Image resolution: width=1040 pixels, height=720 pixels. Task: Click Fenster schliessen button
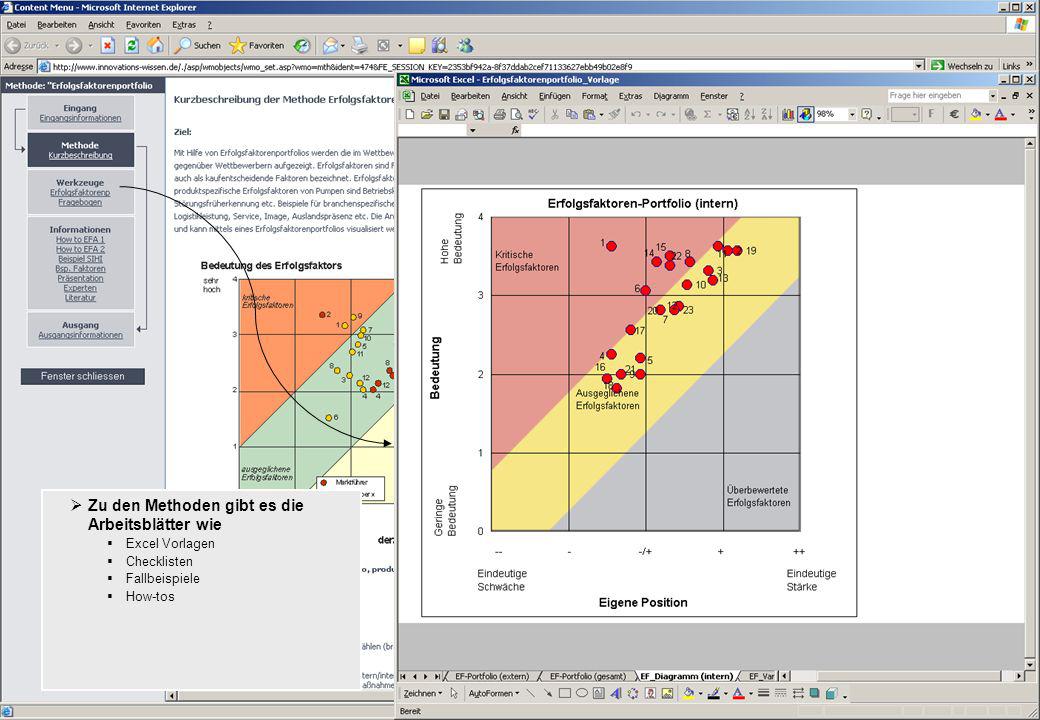[x=82, y=376]
